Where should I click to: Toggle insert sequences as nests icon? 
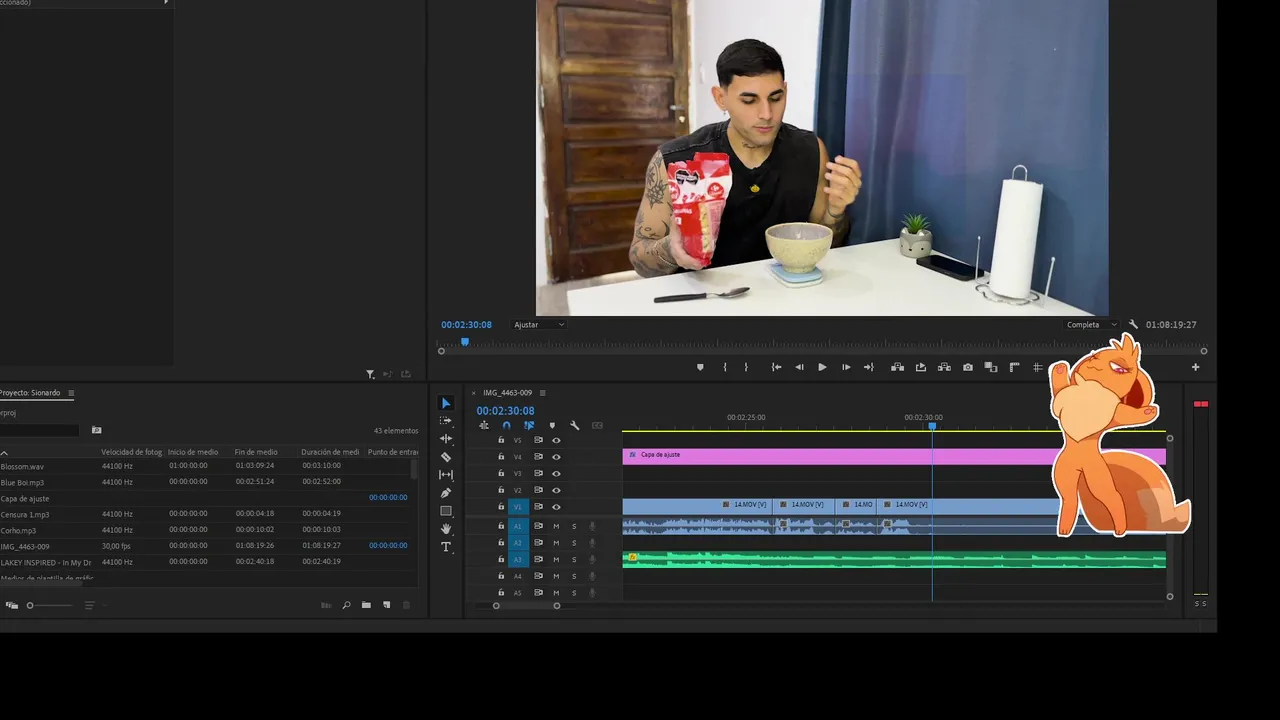(x=484, y=425)
